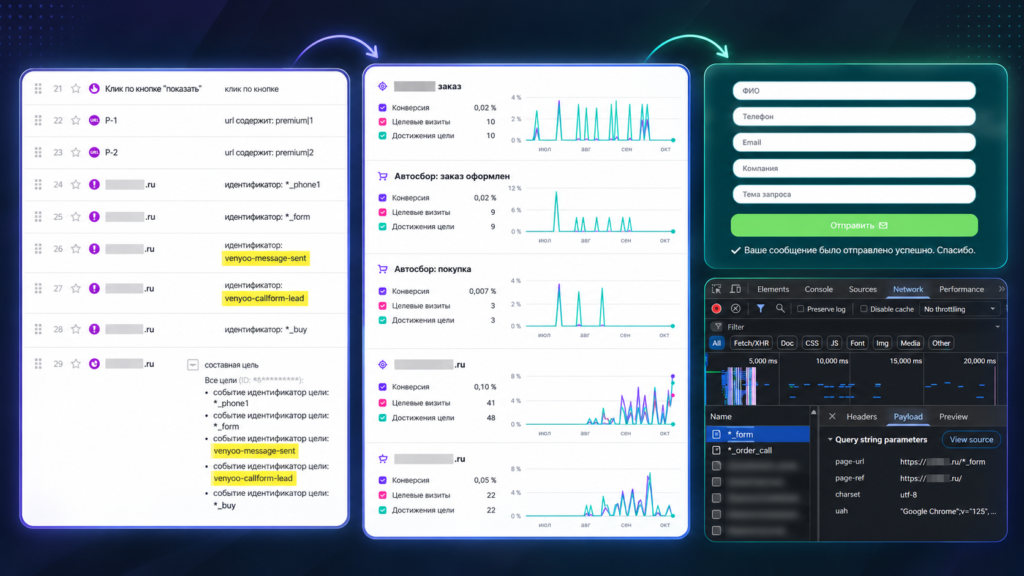Uncheck Конверсия under Автосбор: покупка
1024x576 pixels.
(x=383, y=291)
